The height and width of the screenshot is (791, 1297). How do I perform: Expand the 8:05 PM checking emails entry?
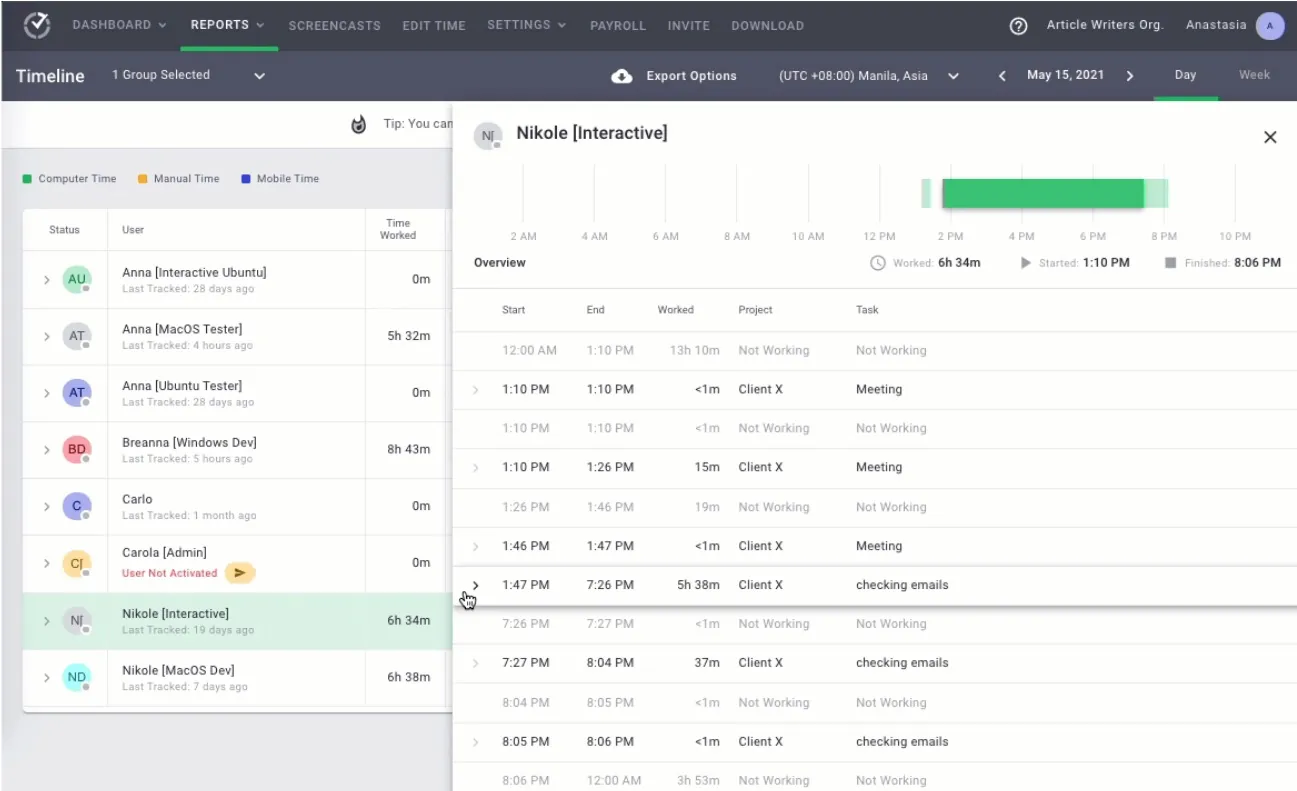coord(475,742)
